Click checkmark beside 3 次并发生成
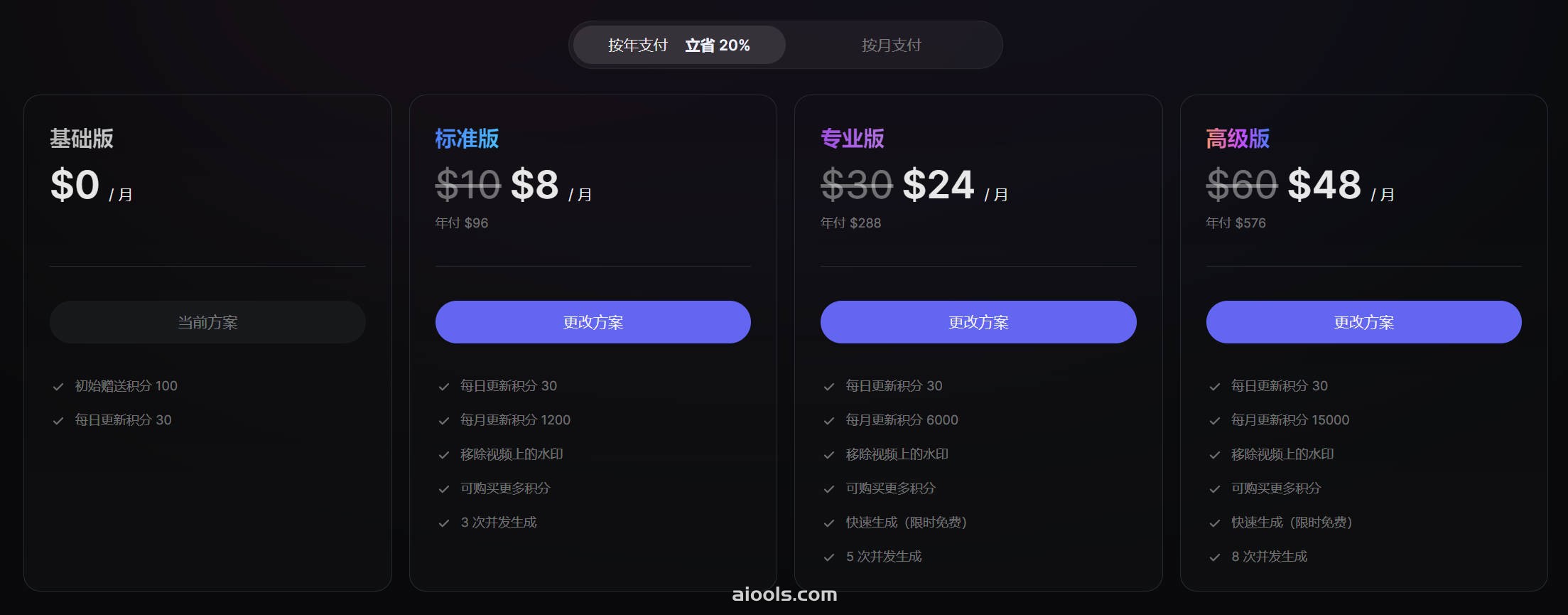The width and height of the screenshot is (1568, 615). (444, 523)
